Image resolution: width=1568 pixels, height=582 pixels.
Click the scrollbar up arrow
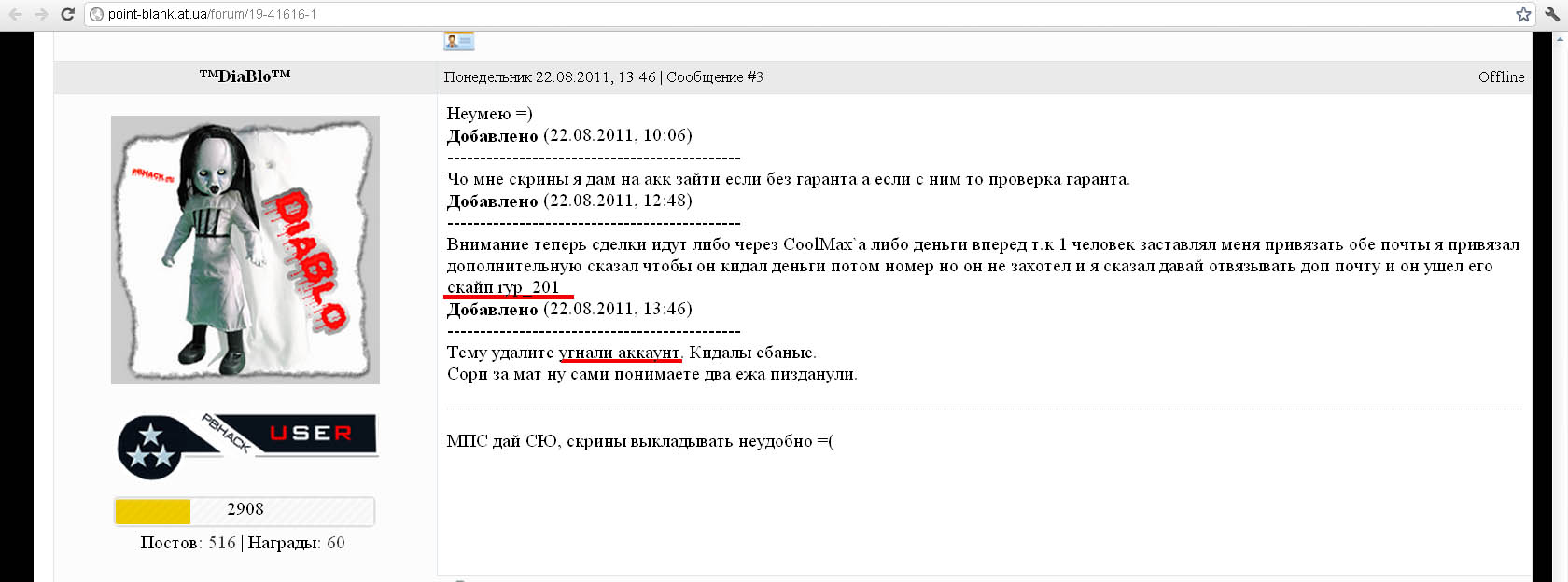[1560, 38]
